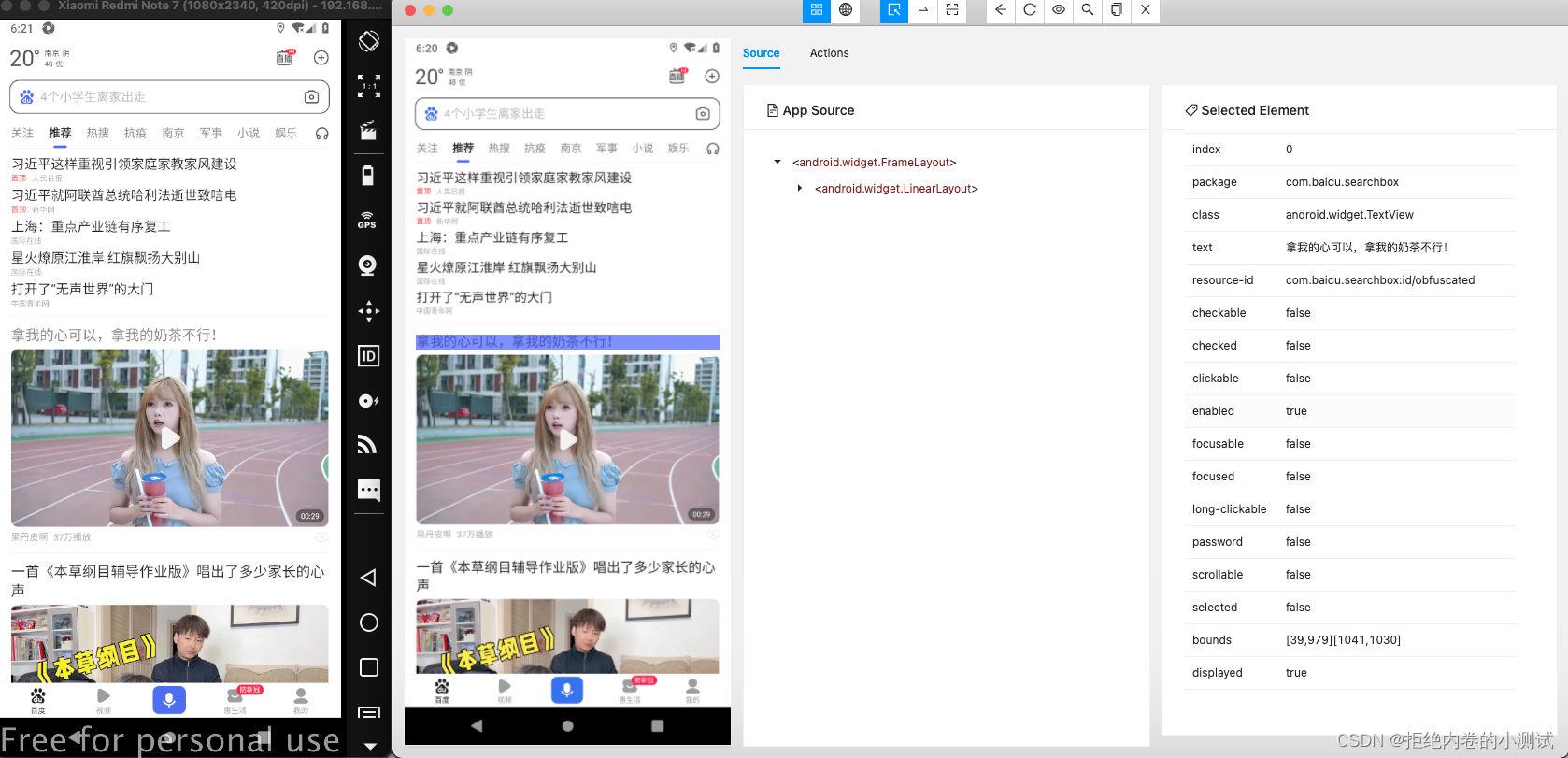Play girl video in emulator window

coord(170,438)
